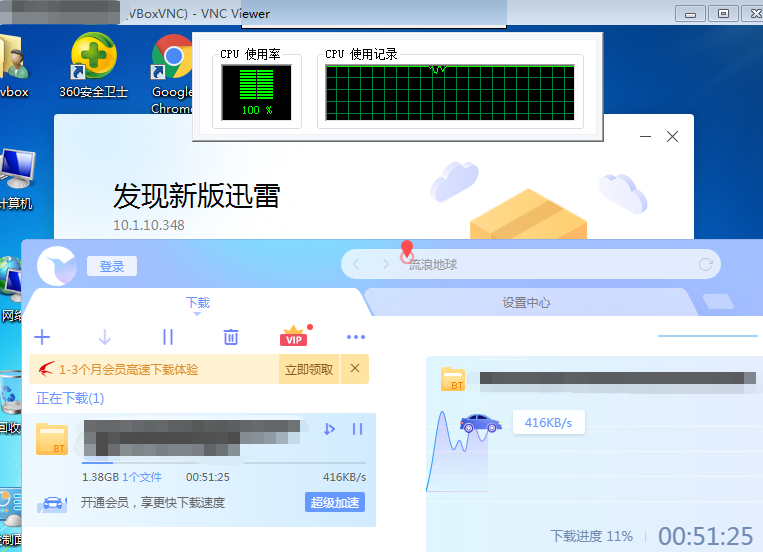Go back with the search bar left arrow
The width and height of the screenshot is (763, 552).
pyautogui.click(x=356, y=264)
